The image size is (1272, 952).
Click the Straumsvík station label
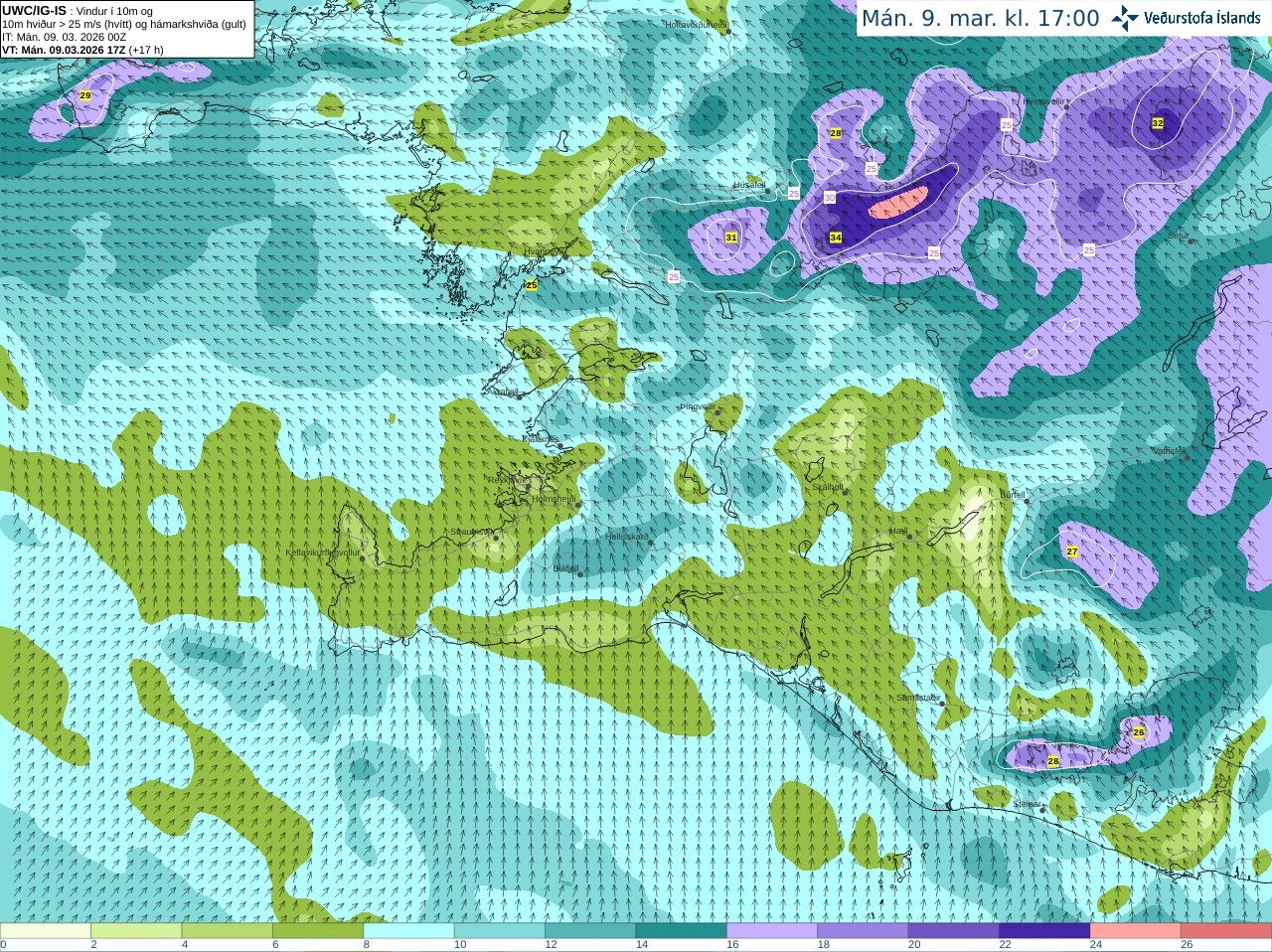471,532
